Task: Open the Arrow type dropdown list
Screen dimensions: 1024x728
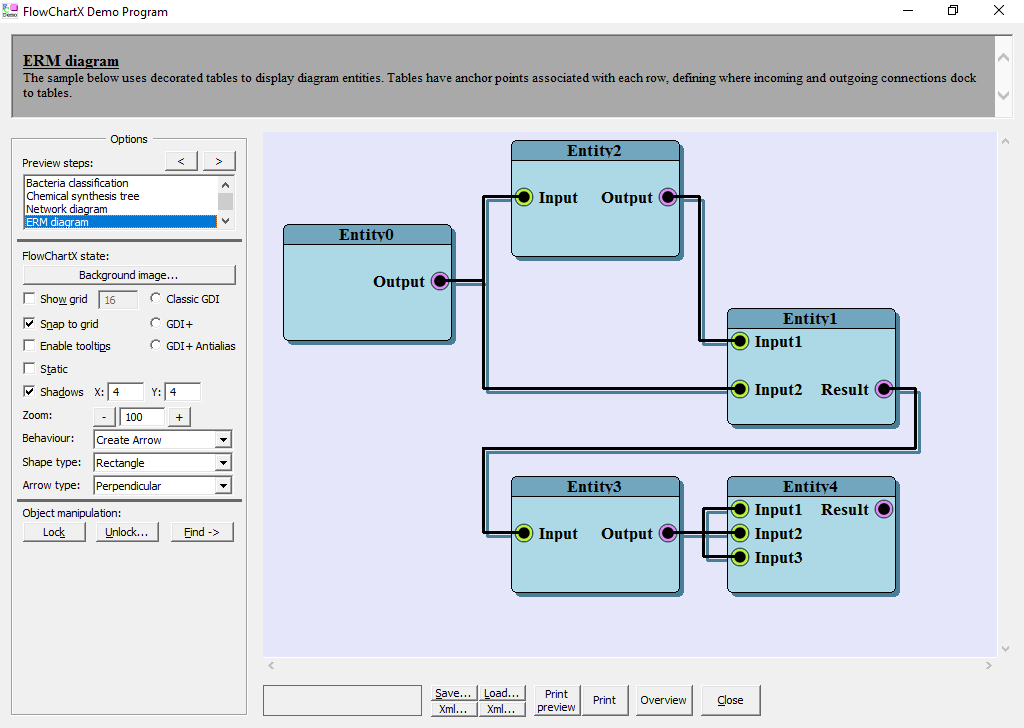Action: tap(223, 486)
